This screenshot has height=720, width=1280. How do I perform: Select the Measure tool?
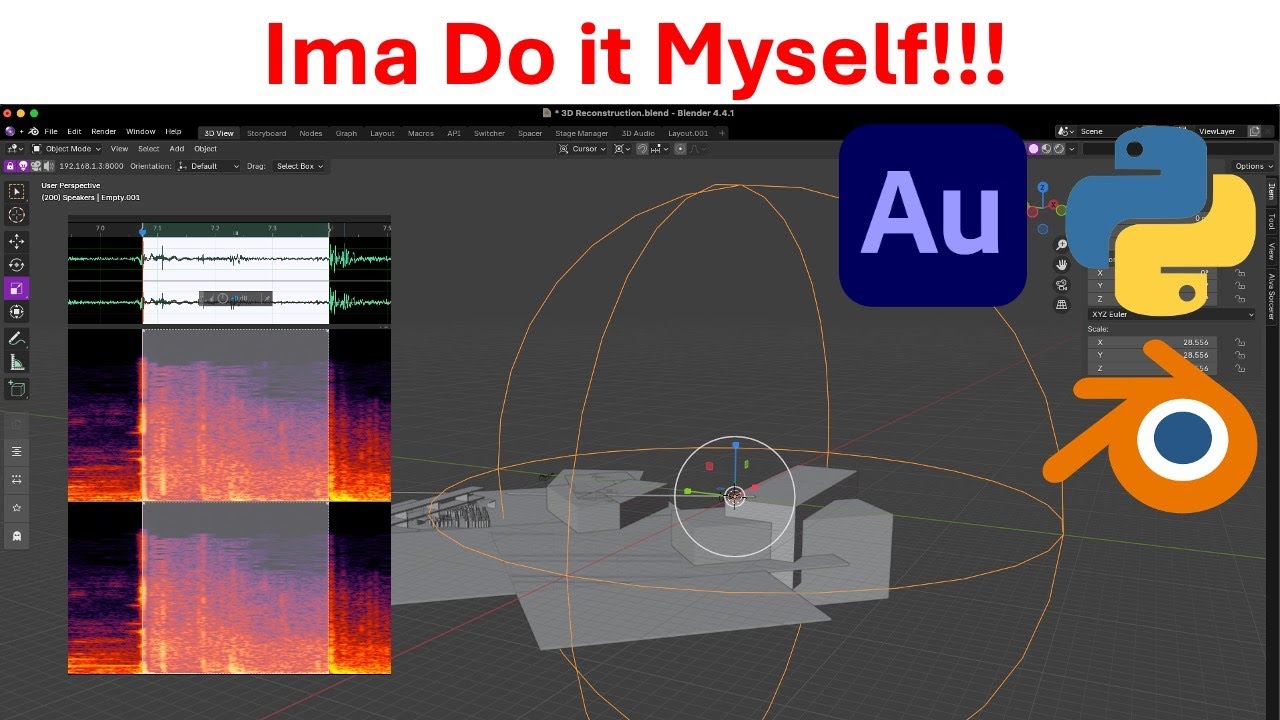click(x=17, y=362)
